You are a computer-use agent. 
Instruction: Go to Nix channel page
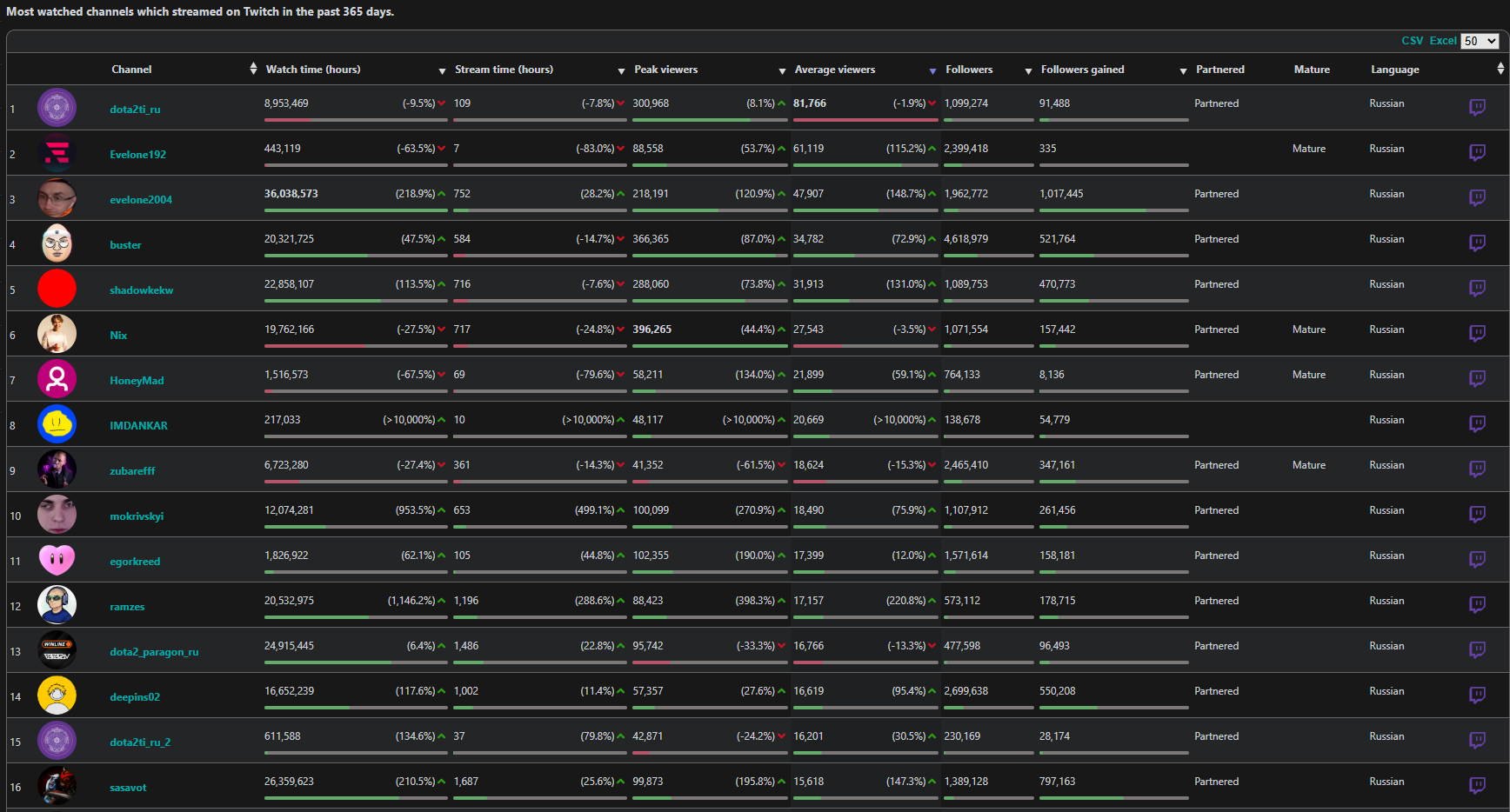[x=118, y=336]
